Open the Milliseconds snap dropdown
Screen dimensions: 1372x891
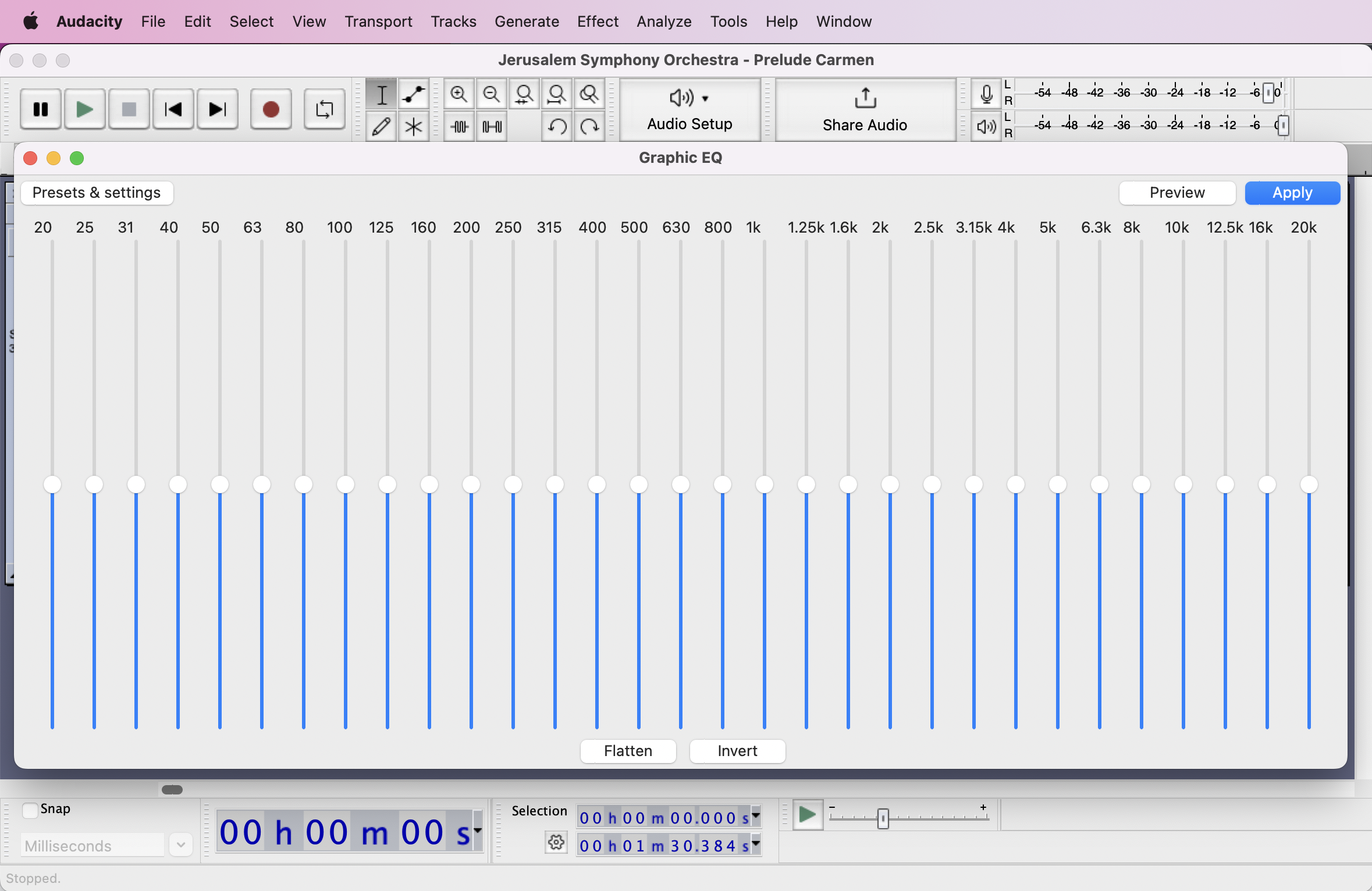click(181, 845)
